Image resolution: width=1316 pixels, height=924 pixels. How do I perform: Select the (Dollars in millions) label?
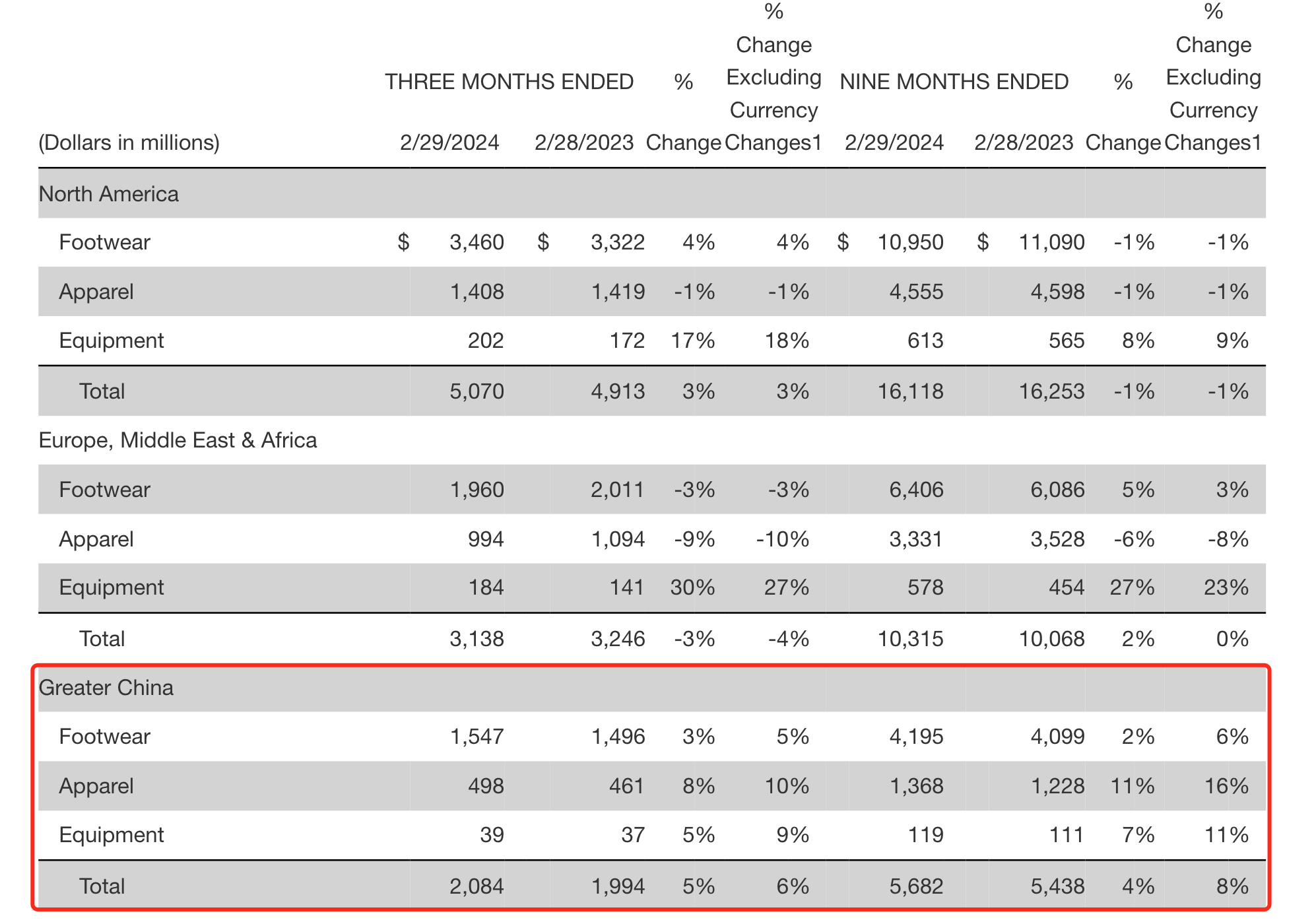pos(129,143)
